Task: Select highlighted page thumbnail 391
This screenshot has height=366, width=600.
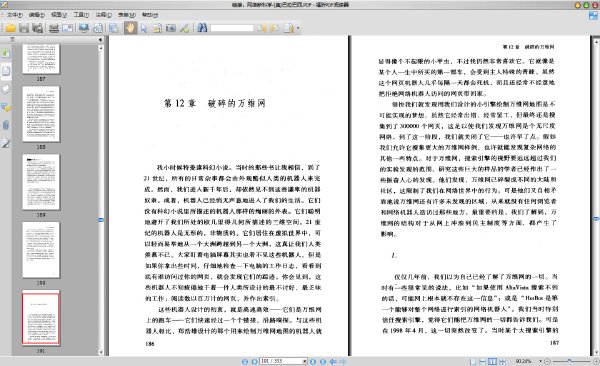Action: click(41, 318)
